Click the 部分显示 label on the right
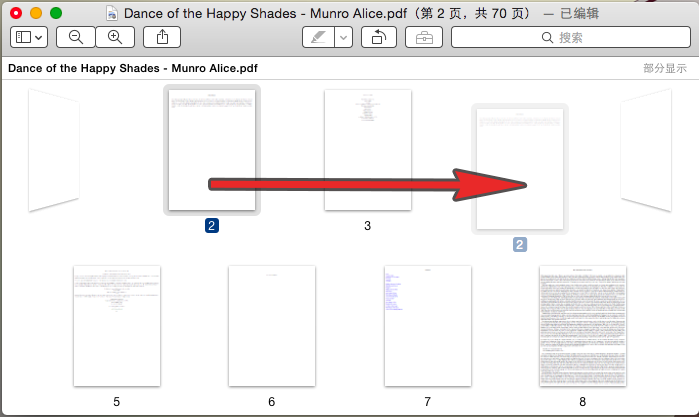 (x=665, y=69)
